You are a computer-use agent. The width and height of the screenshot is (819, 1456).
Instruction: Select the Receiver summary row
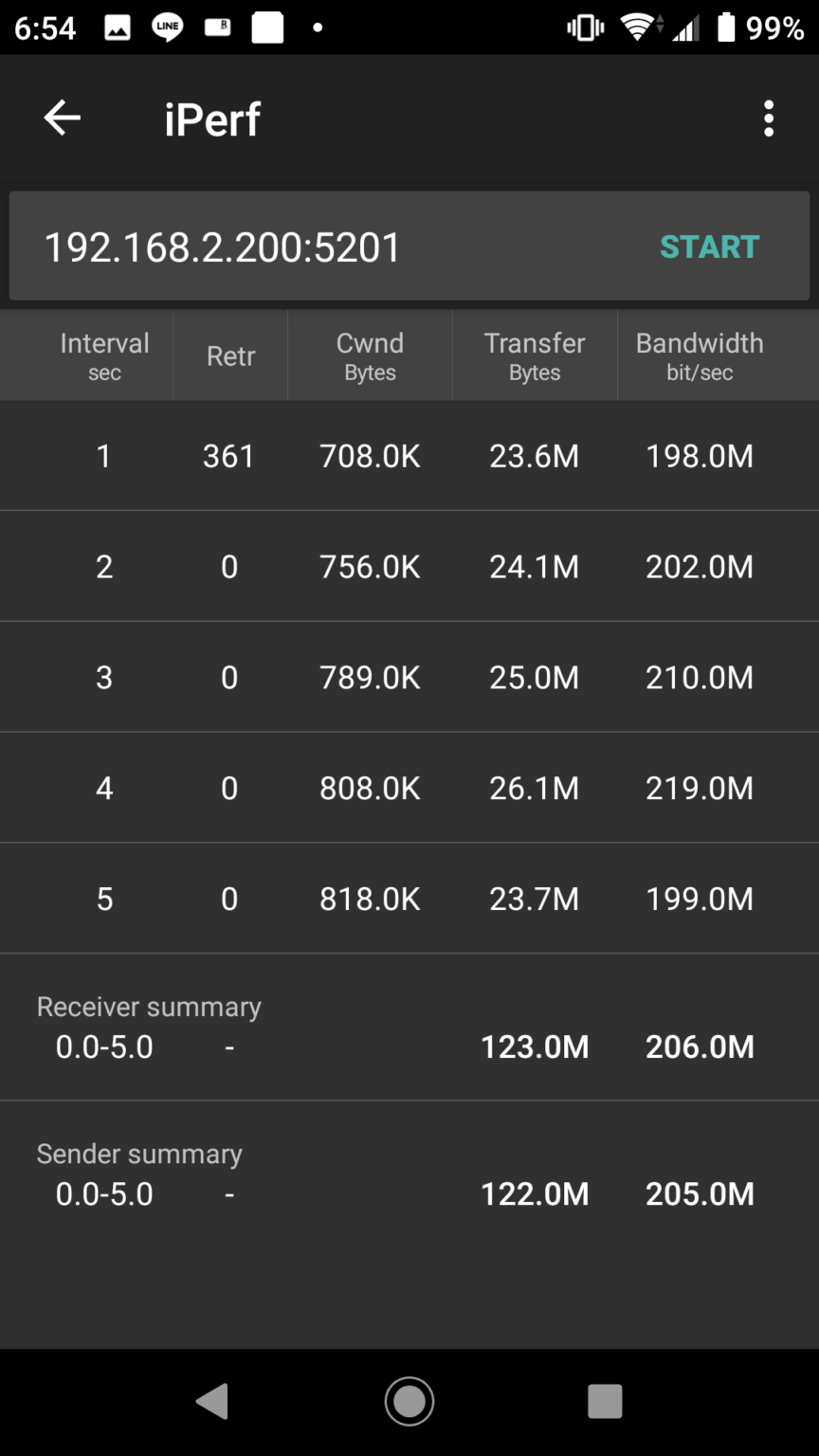[x=409, y=1027]
